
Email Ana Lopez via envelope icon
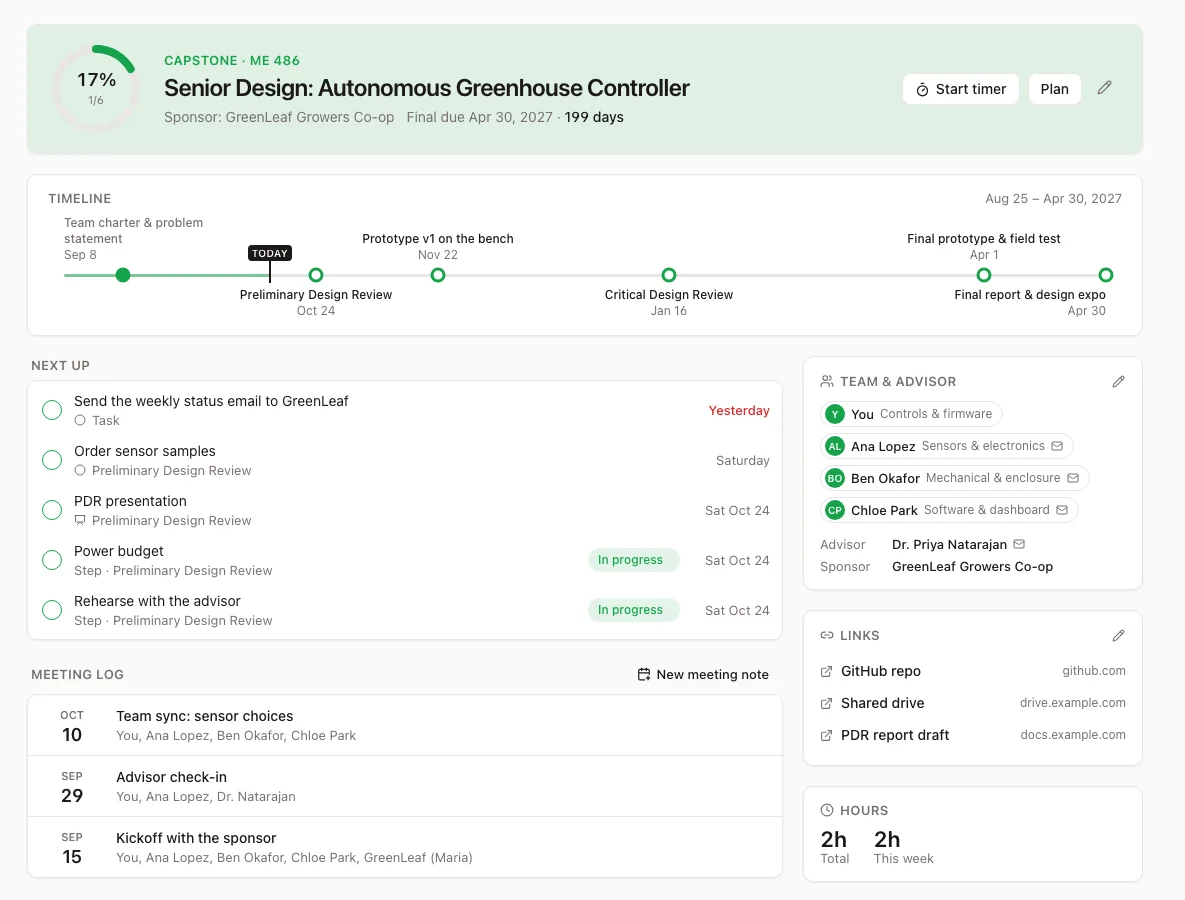point(1057,446)
